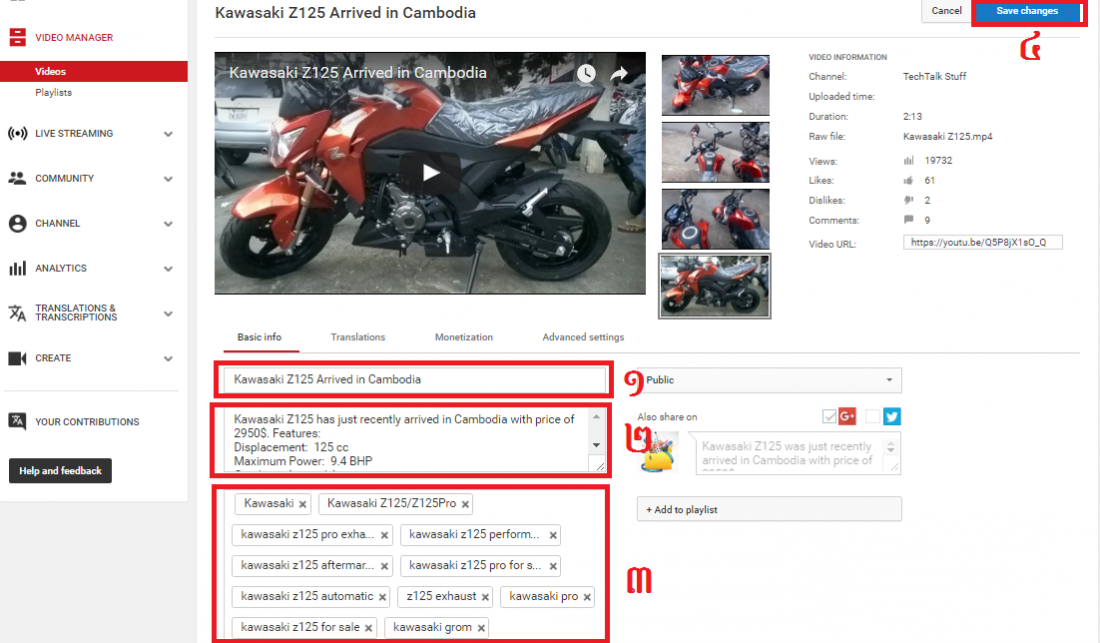Expand the Analytics section
Screen dimensions: 1100x643
coord(168,268)
